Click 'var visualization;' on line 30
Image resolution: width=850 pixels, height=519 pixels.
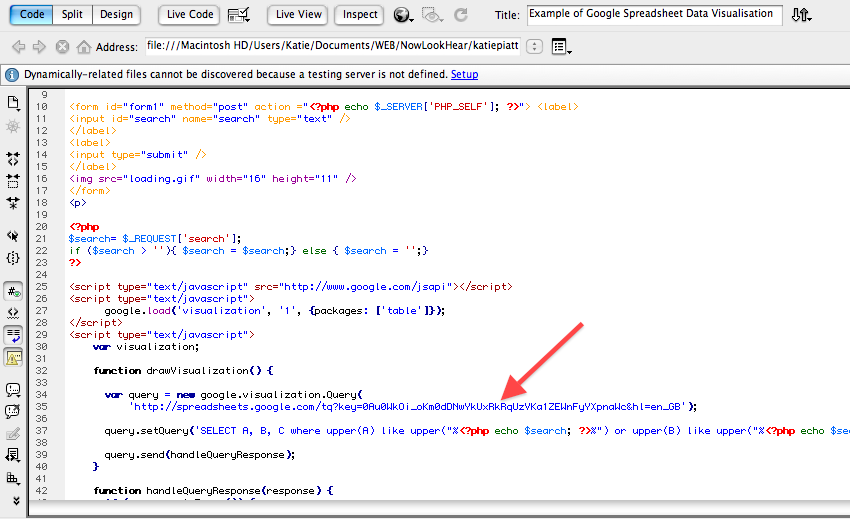[x=146, y=347]
